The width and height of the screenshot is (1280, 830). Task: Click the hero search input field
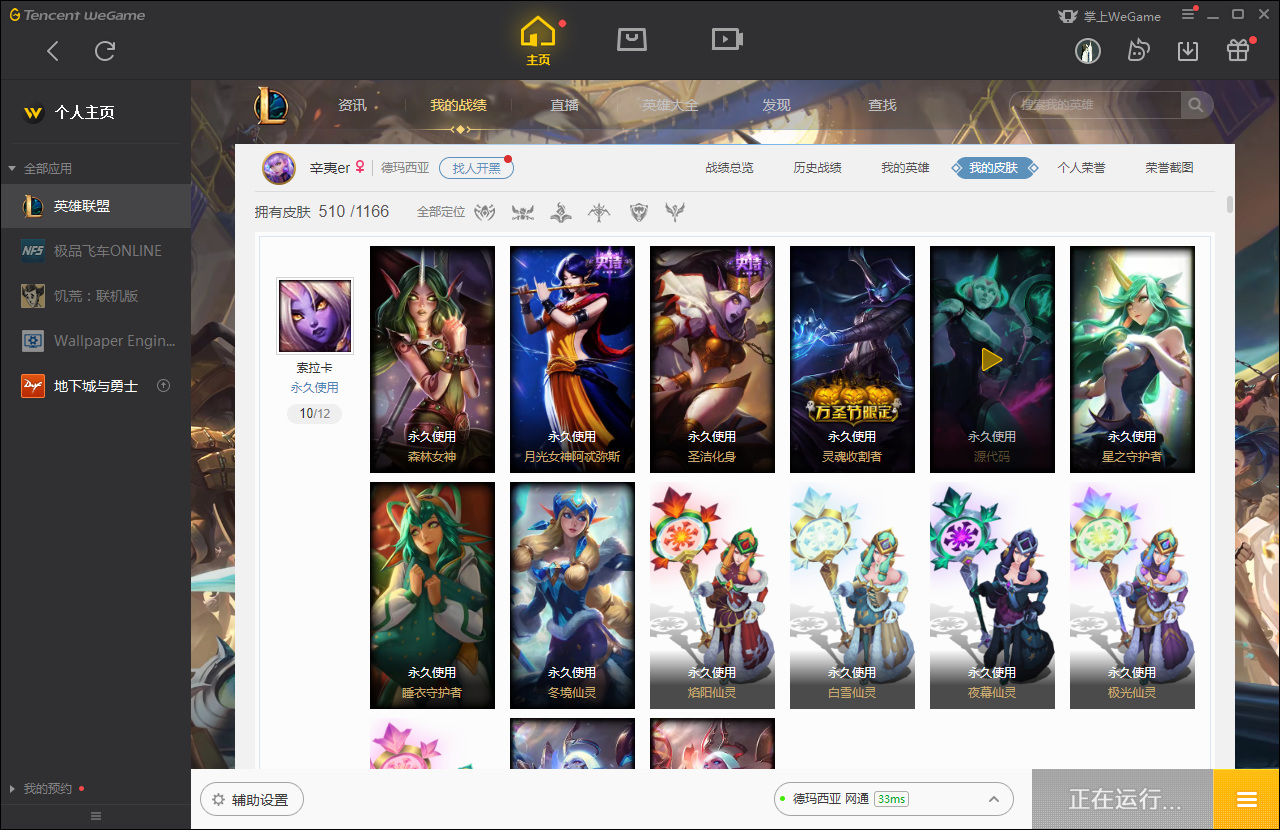[x=1095, y=105]
